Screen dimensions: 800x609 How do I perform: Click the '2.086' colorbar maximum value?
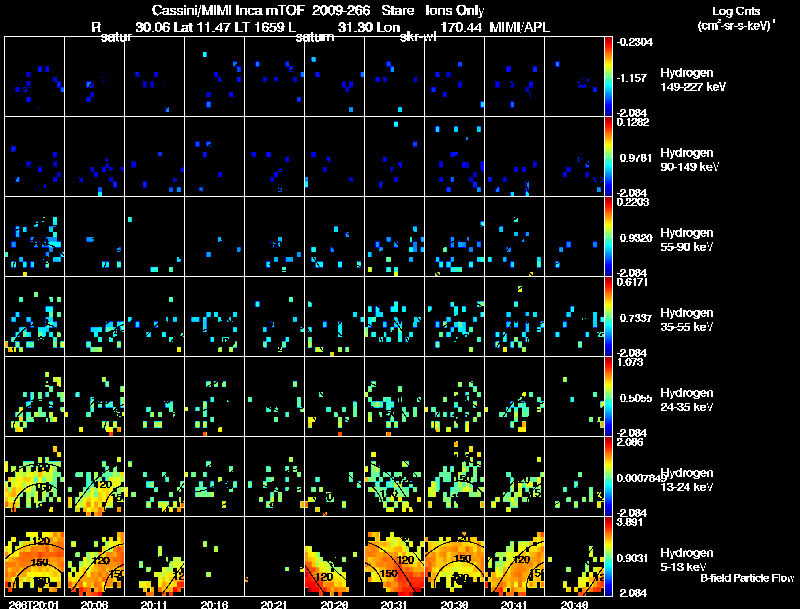[631, 442]
